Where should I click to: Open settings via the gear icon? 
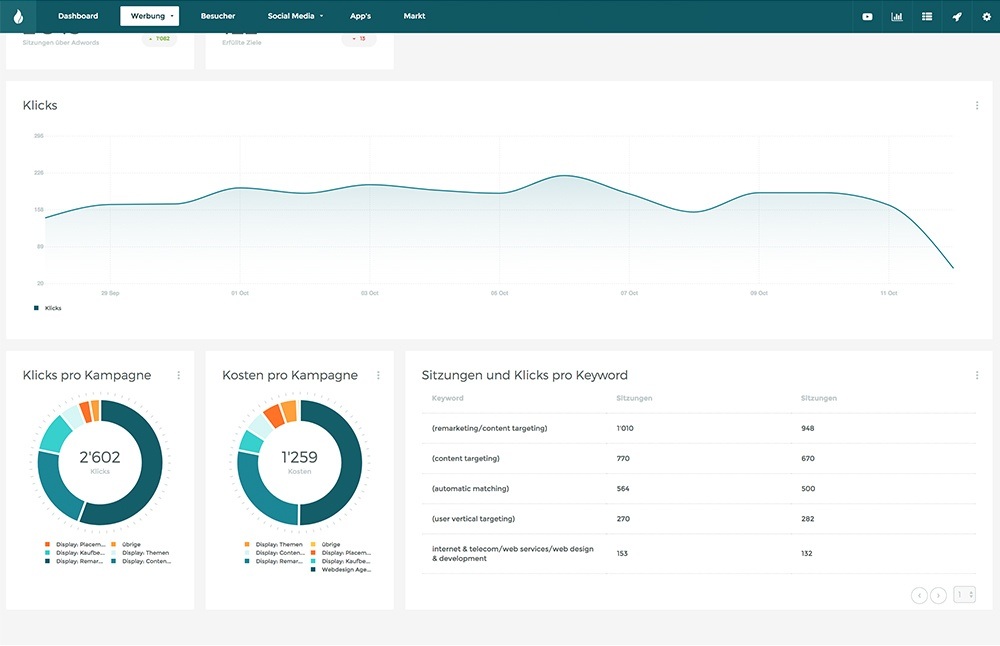click(986, 17)
